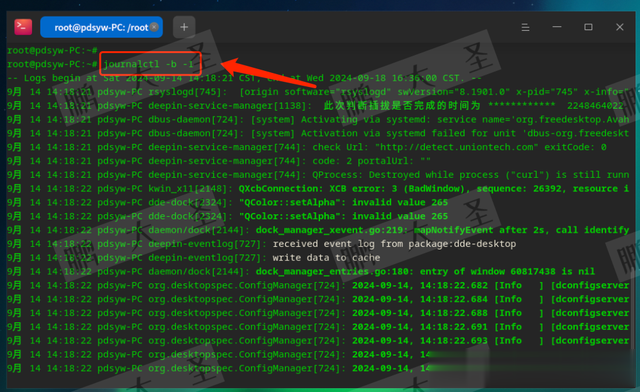Click the deepin-service-manager[1138] log entry
This screenshot has width=640, height=392.
coord(316,106)
